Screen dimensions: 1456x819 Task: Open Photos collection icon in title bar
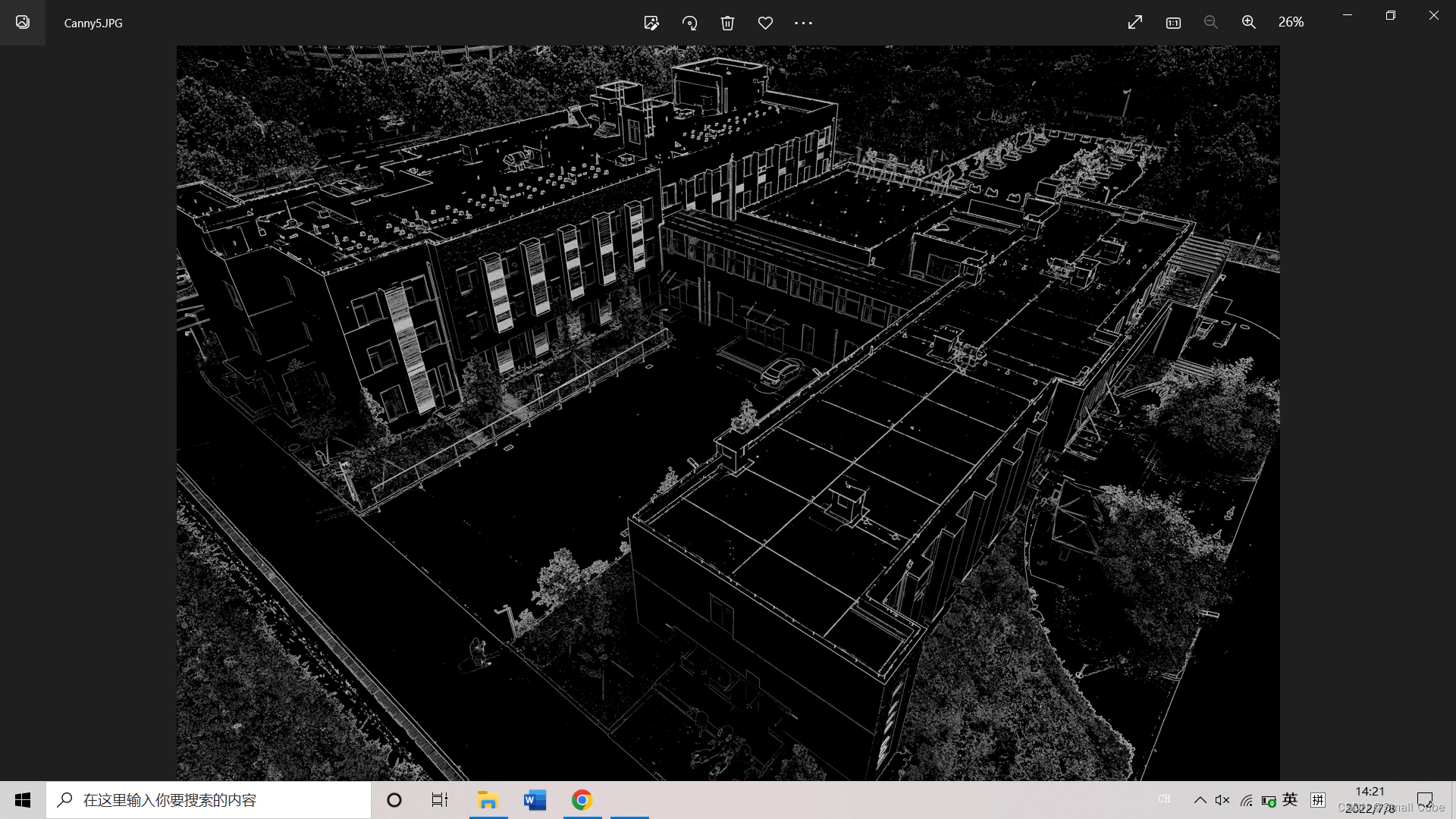coord(23,23)
